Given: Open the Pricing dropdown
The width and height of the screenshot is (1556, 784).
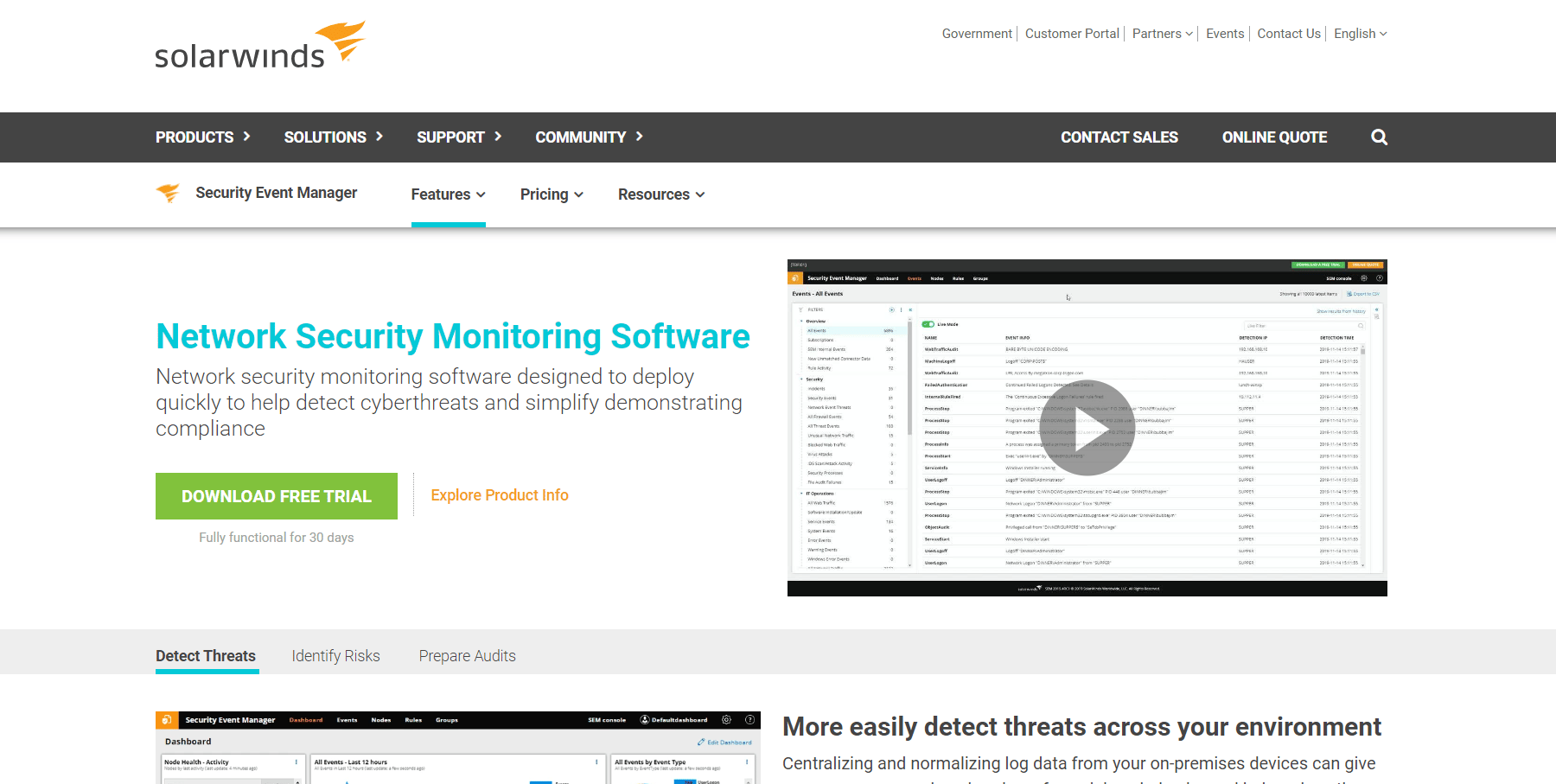Looking at the screenshot, I should (552, 194).
